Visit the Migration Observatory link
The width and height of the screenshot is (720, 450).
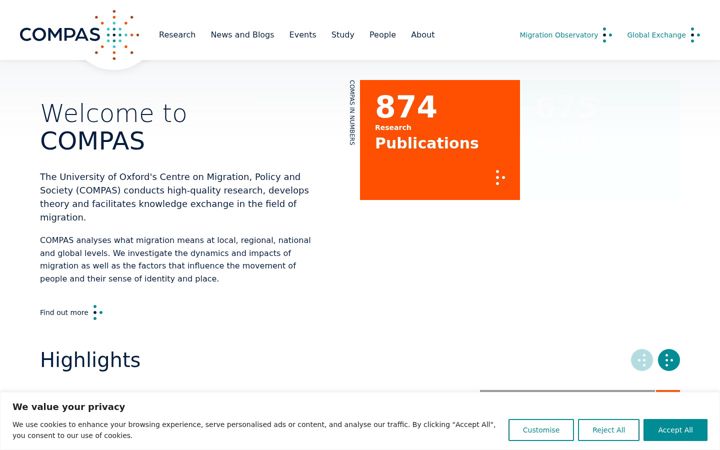[559, 35]
